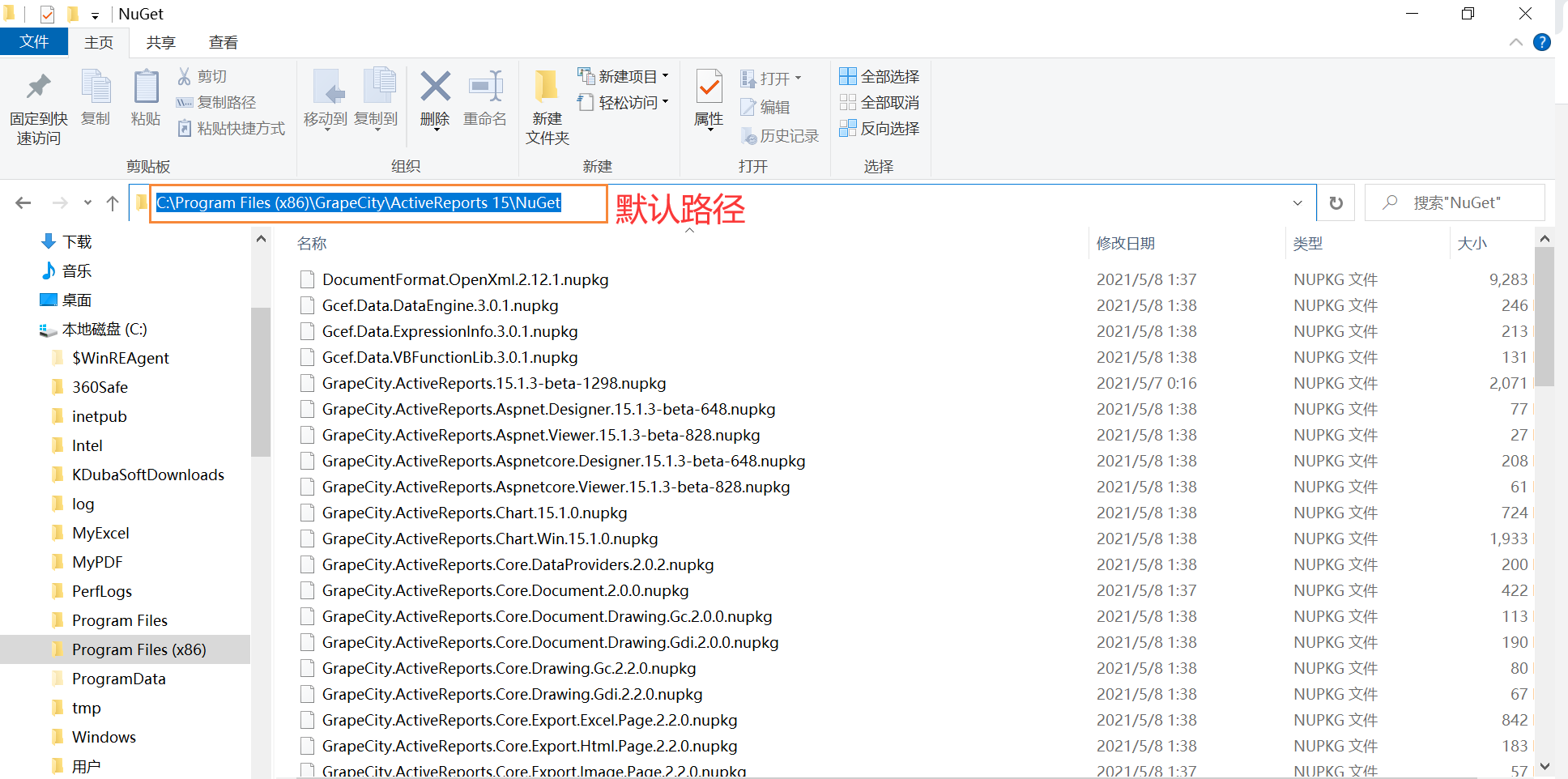Go up one folder level
Screen dimensions: 1568x779
[x=113, y=202]
